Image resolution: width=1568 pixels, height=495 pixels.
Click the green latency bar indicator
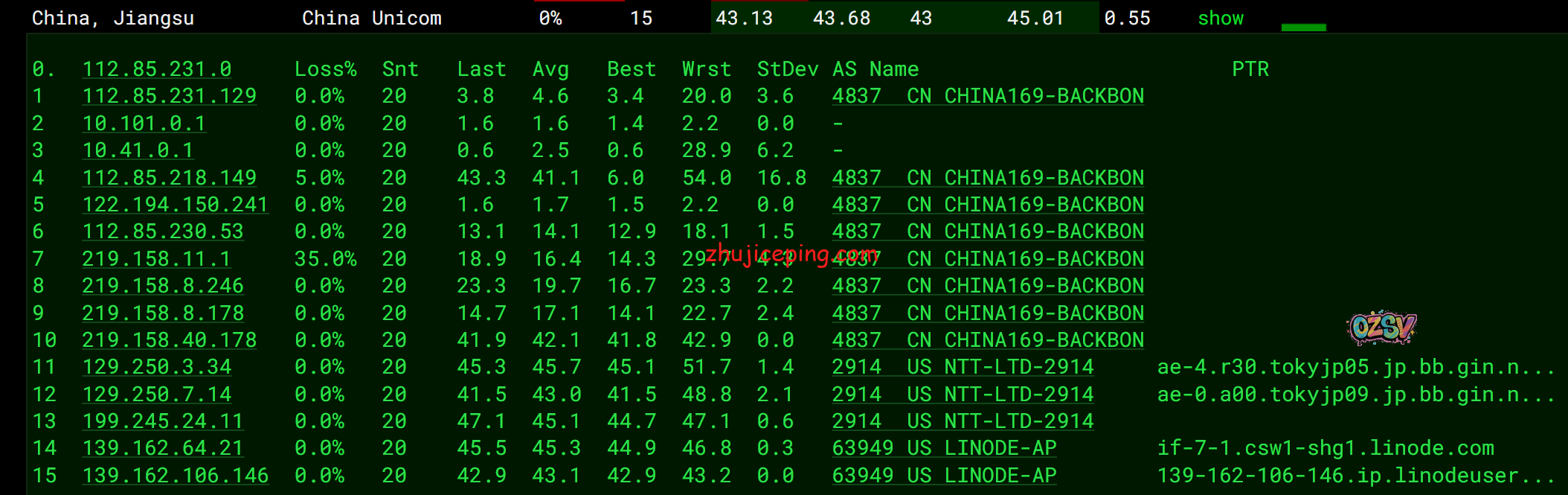pyautogui.click(x=1303, y=28)
